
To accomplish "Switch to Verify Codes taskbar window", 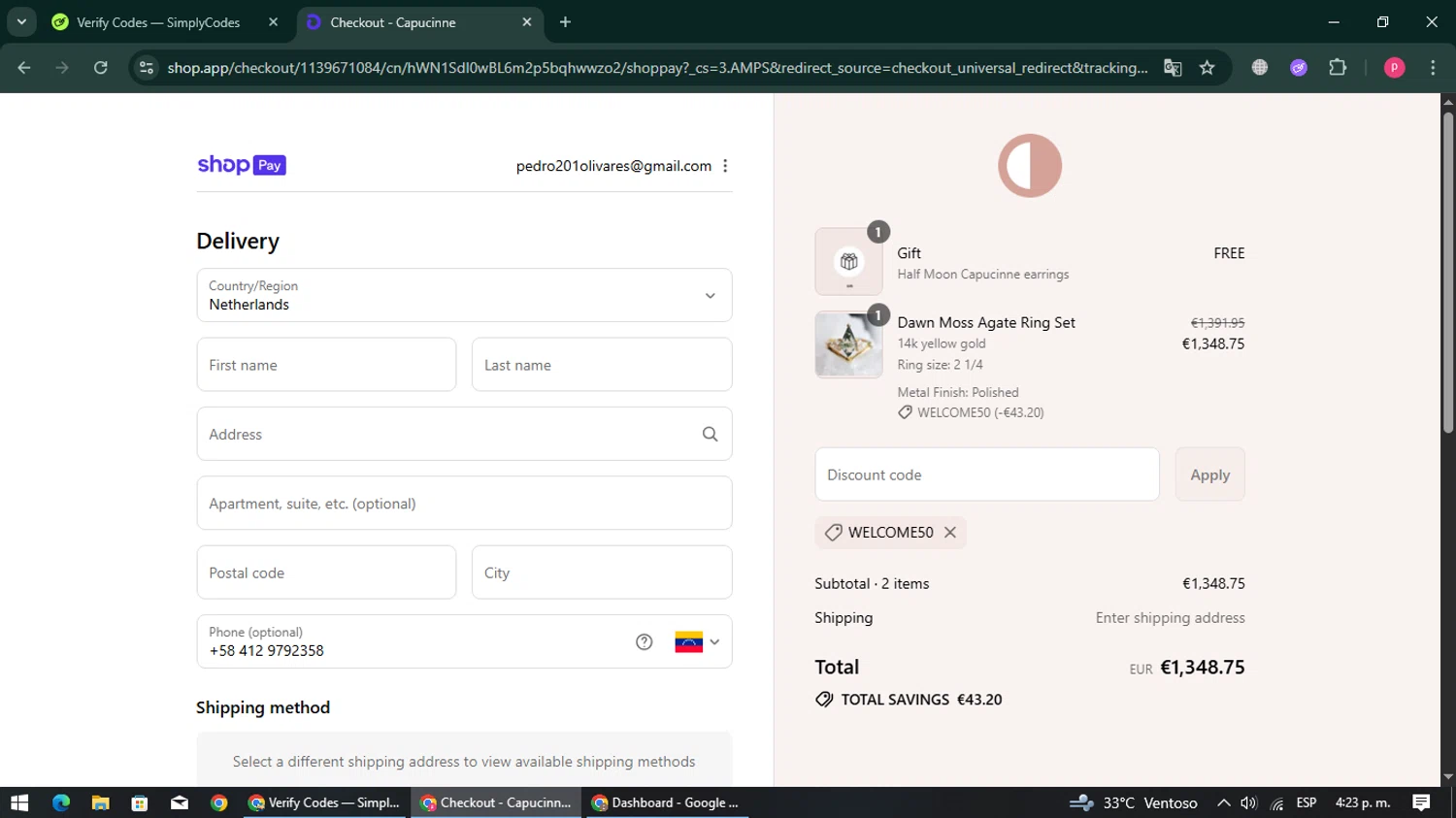I will (x=324, y=802).
